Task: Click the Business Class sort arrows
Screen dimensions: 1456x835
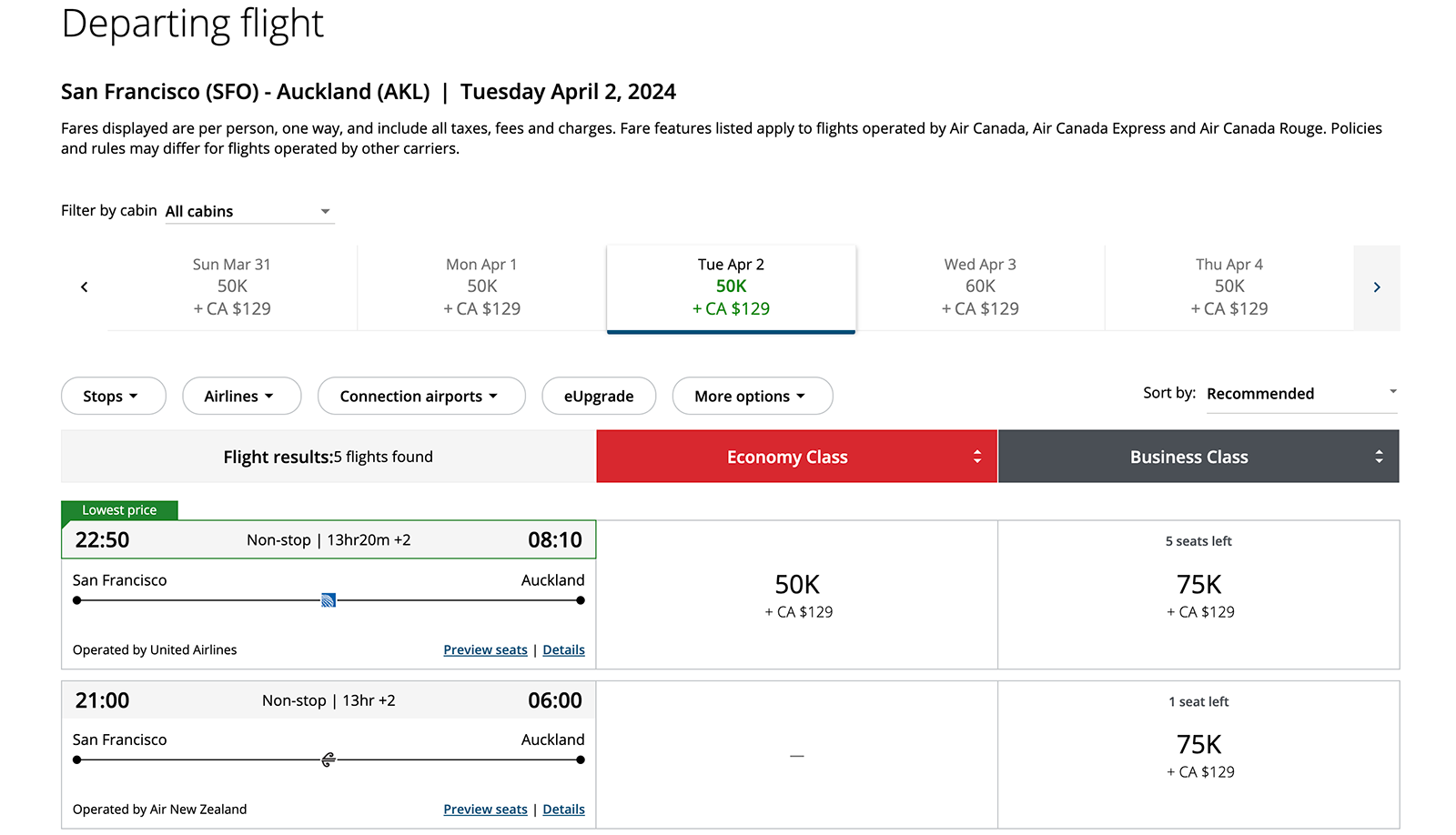Action: pyautogui.click(x=1379, y=457)
